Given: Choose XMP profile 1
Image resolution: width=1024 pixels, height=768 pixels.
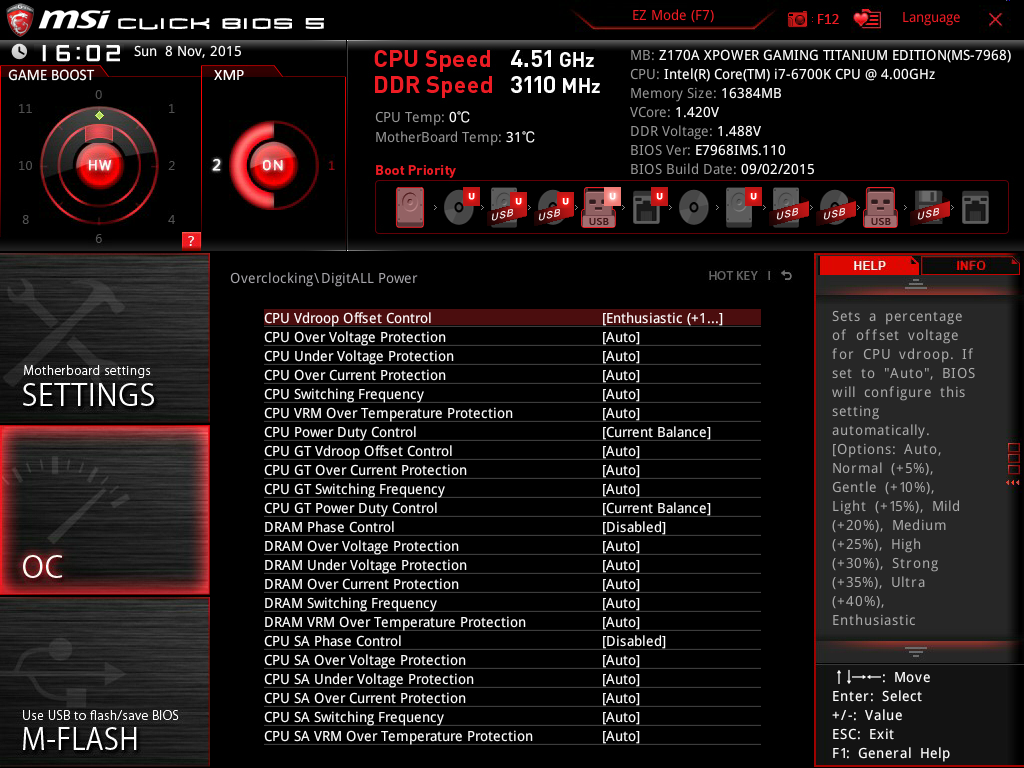Looking at the screenshot, I should [x=331, y=165].
